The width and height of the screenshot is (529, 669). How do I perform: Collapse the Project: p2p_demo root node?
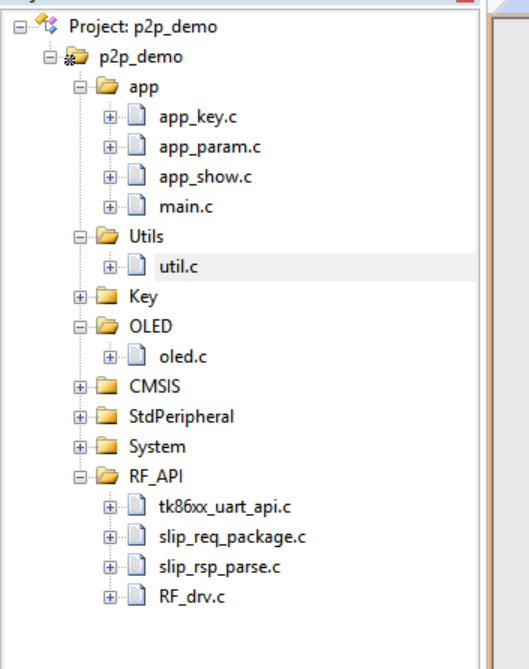click(20, 27)
